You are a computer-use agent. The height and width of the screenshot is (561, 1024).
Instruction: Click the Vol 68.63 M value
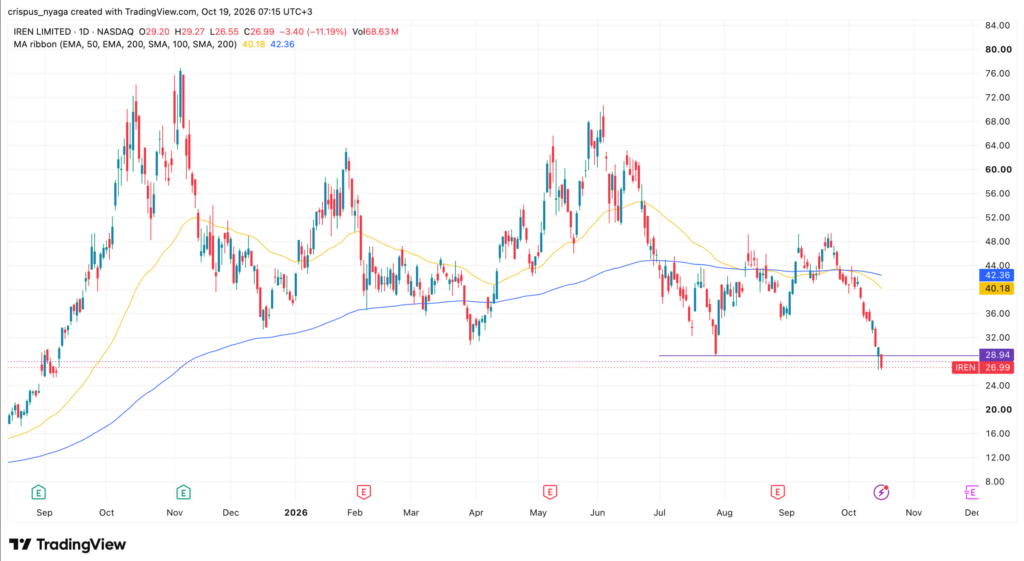tap(376, 31)
